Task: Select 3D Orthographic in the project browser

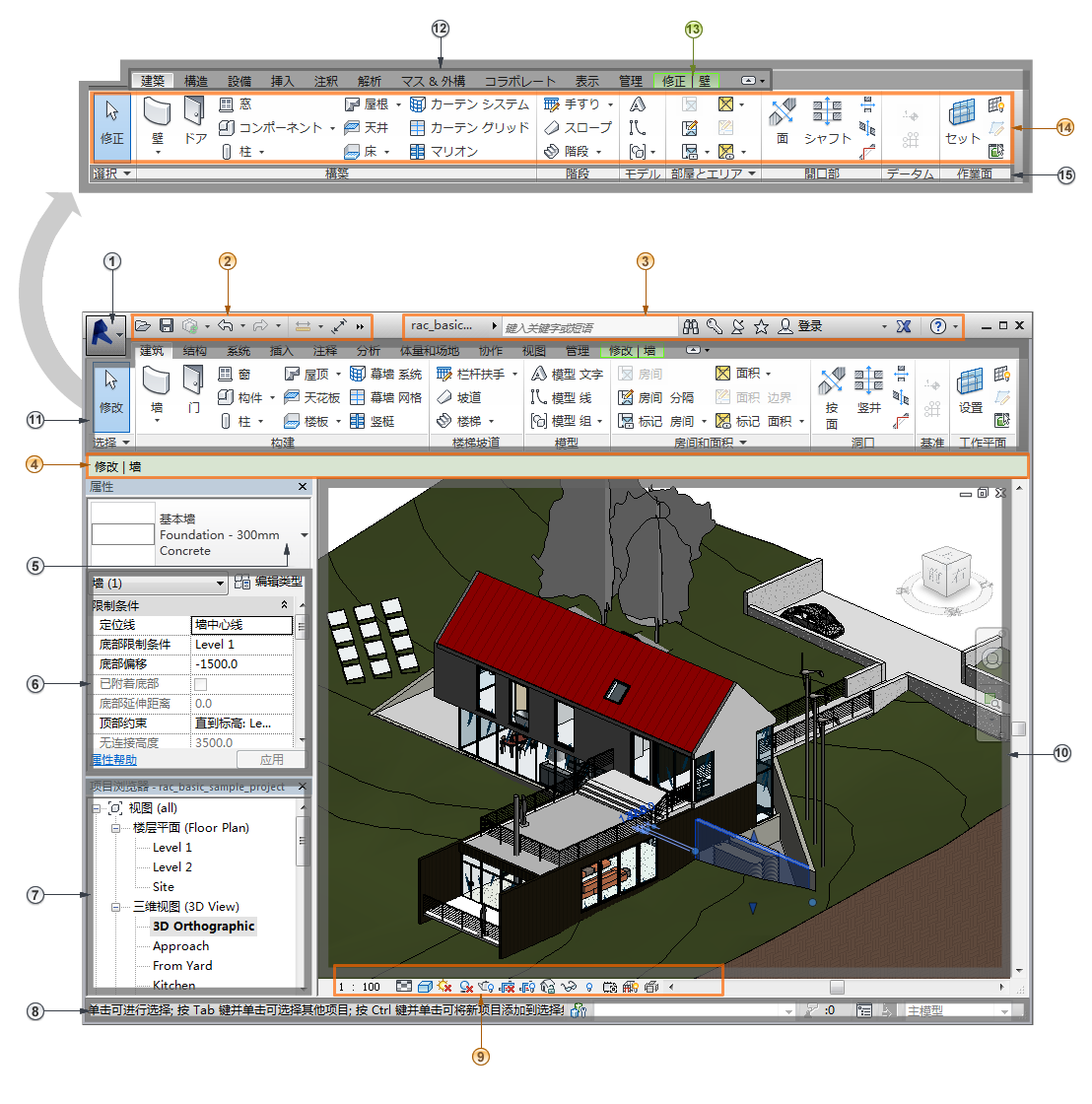Action: [203, 926]
